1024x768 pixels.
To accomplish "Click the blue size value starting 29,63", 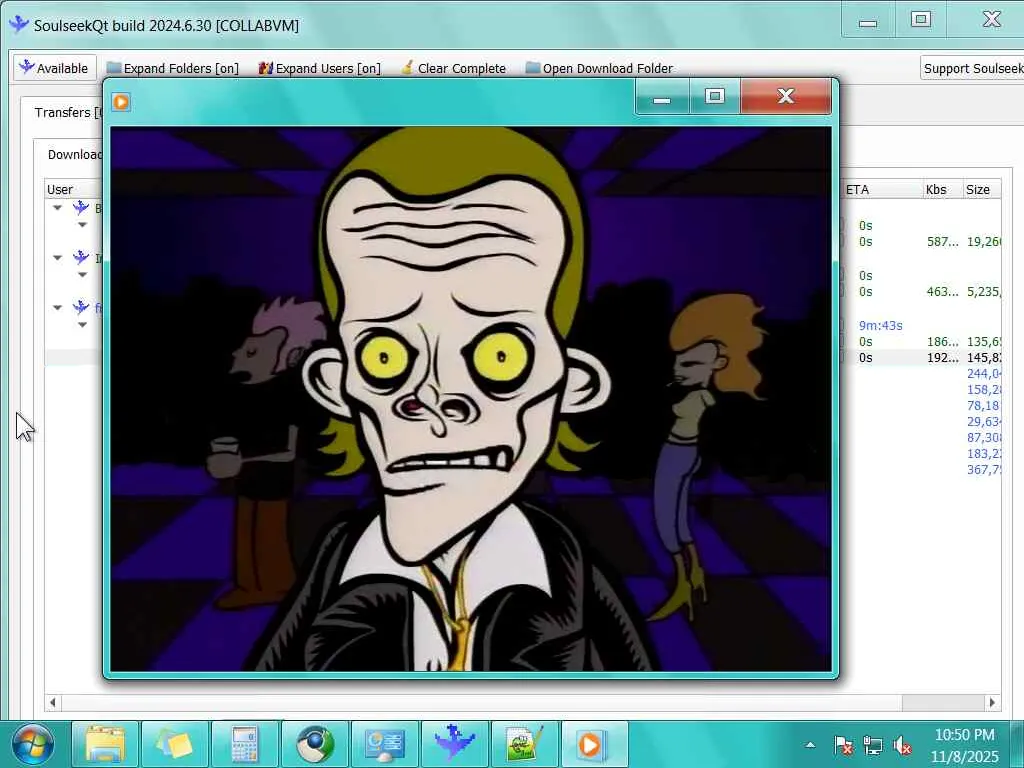I will pos(984,421).
